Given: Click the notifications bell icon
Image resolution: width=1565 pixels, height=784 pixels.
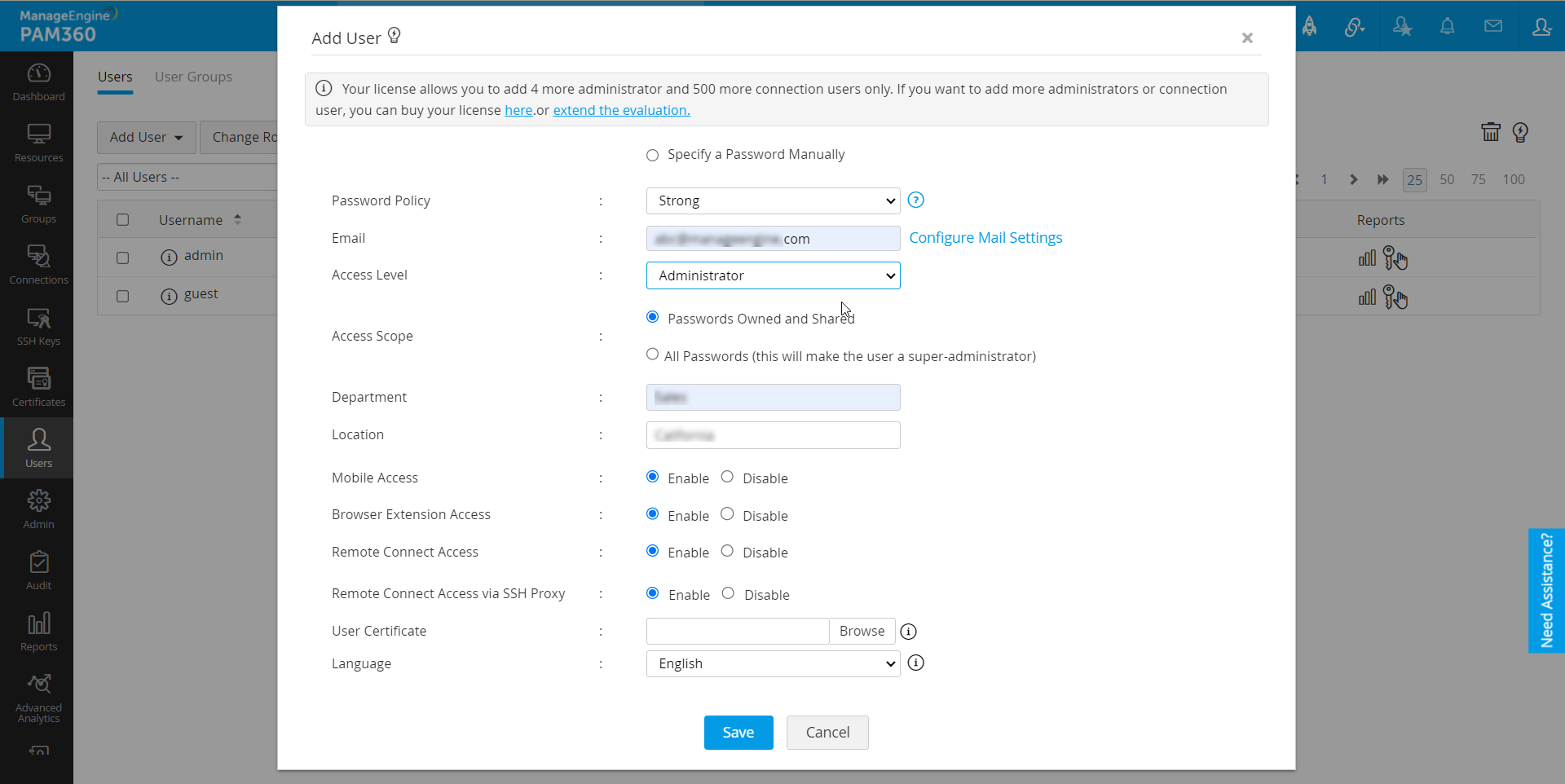Looking at the screenshot, I should pos(1447,27).
